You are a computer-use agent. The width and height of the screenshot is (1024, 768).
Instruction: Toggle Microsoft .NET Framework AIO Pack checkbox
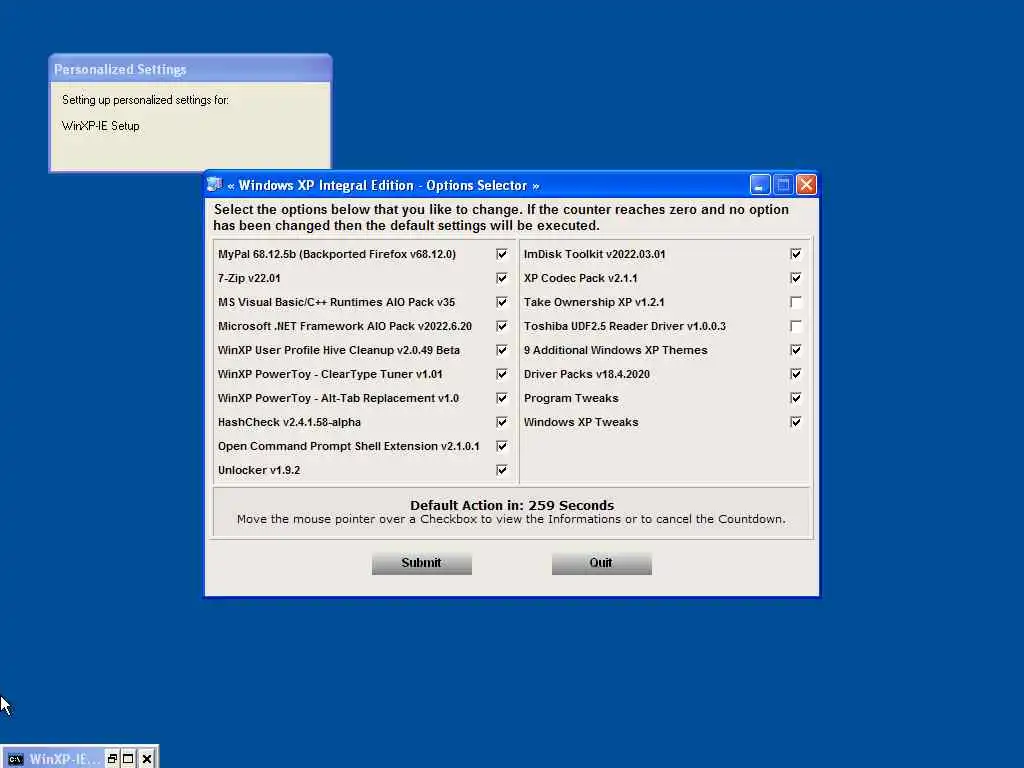tap(502, 326)
